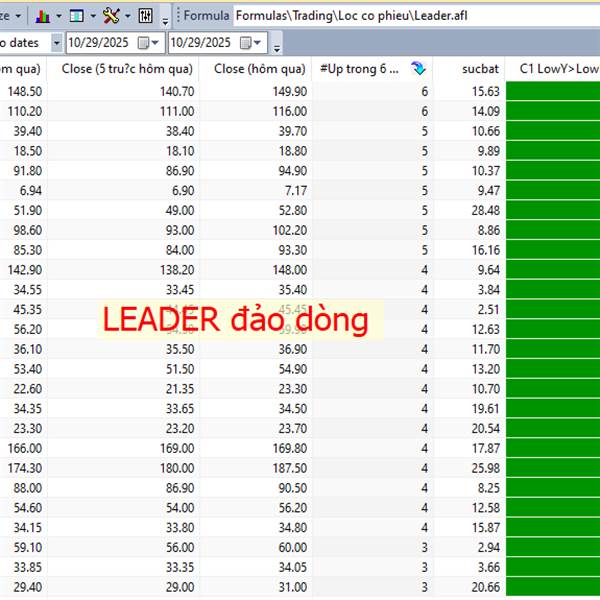The image size is (600, 600).
Task: Click green C1 cell in the 15.63 row
Action: point(553,91)
